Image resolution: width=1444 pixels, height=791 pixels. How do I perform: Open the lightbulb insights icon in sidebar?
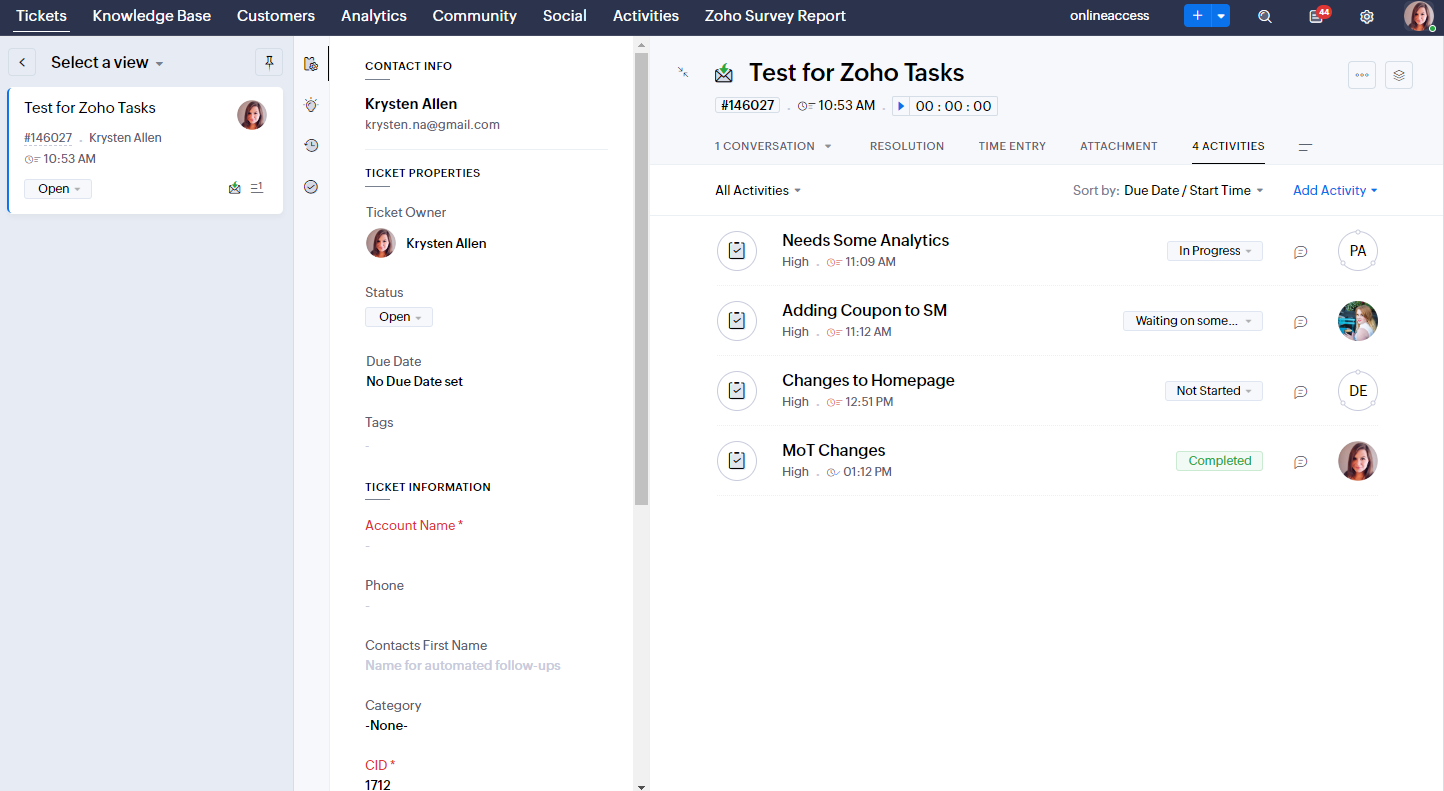click(311, 104)
